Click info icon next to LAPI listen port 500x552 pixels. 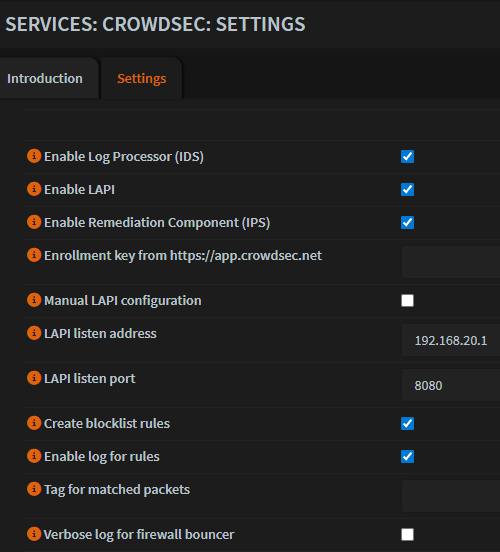coord(34,378)
